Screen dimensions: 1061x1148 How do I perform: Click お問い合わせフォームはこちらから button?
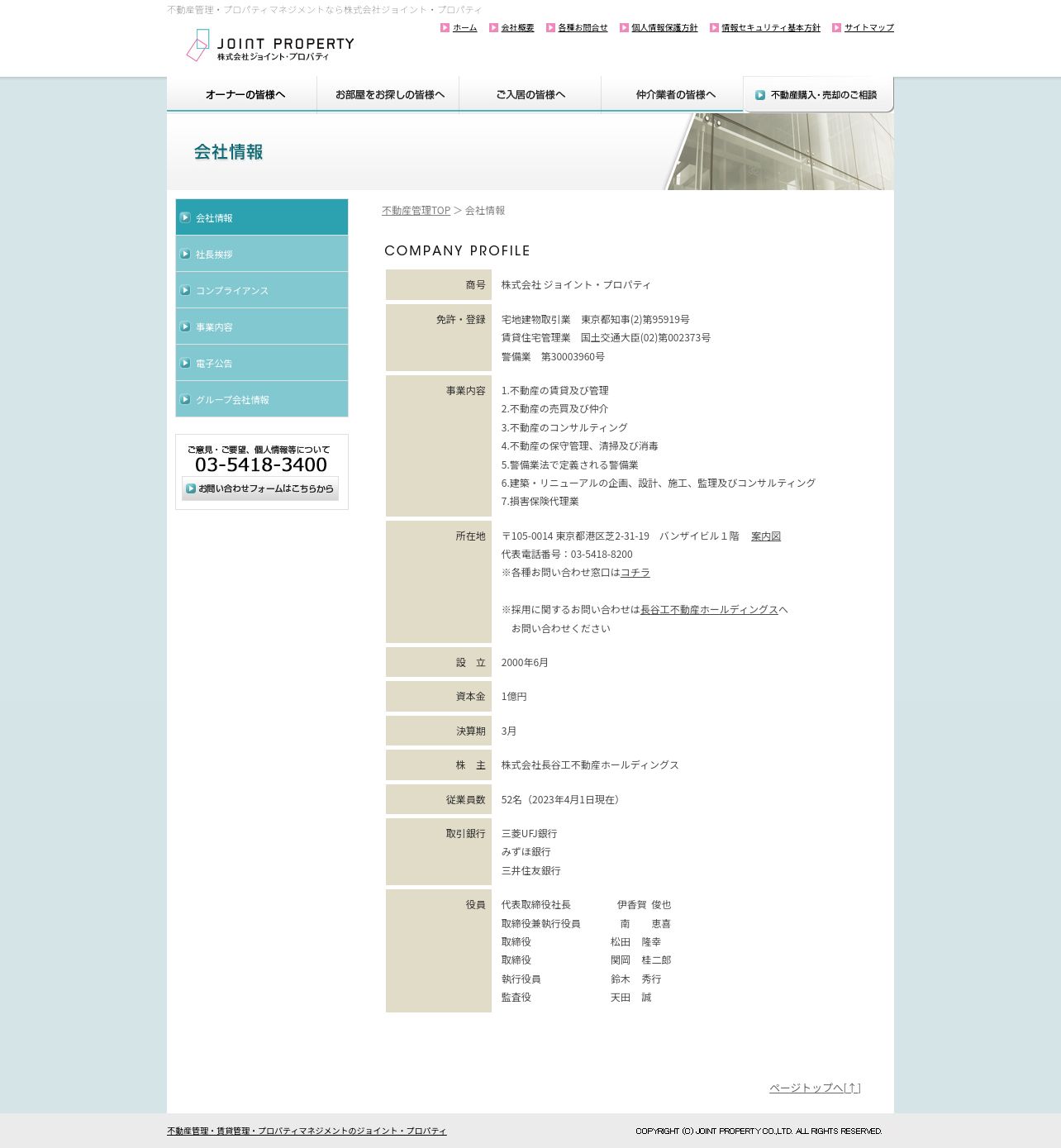pyautogui.click(x=260, y=488)
